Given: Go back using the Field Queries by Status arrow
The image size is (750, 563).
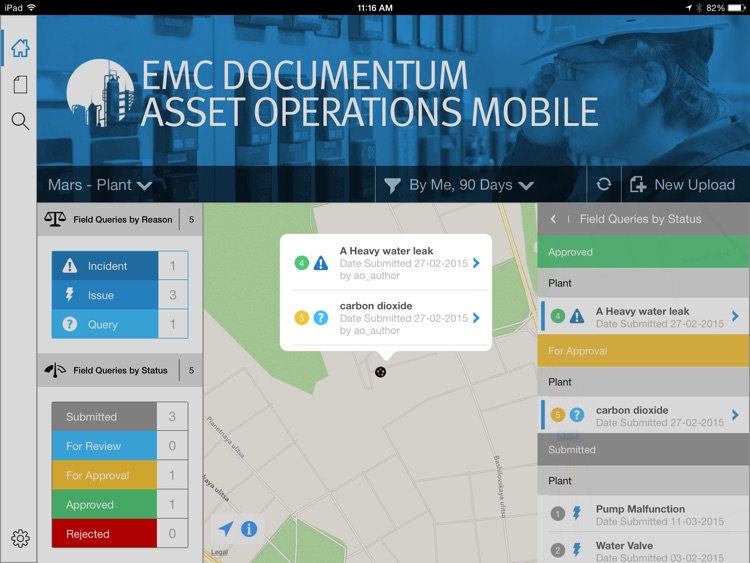Looking at the screenshot, I should pos(553,219).
